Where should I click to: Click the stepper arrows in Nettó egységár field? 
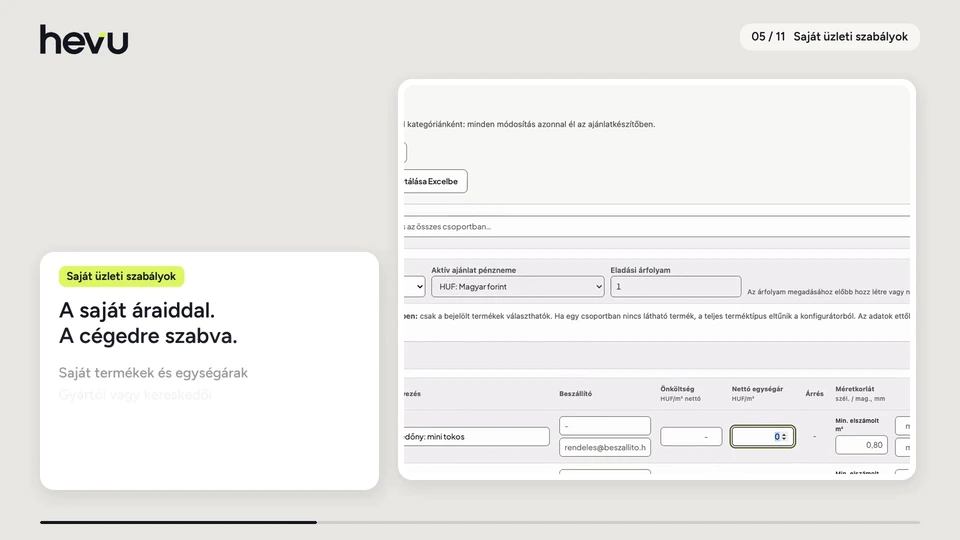coord(784,437)
